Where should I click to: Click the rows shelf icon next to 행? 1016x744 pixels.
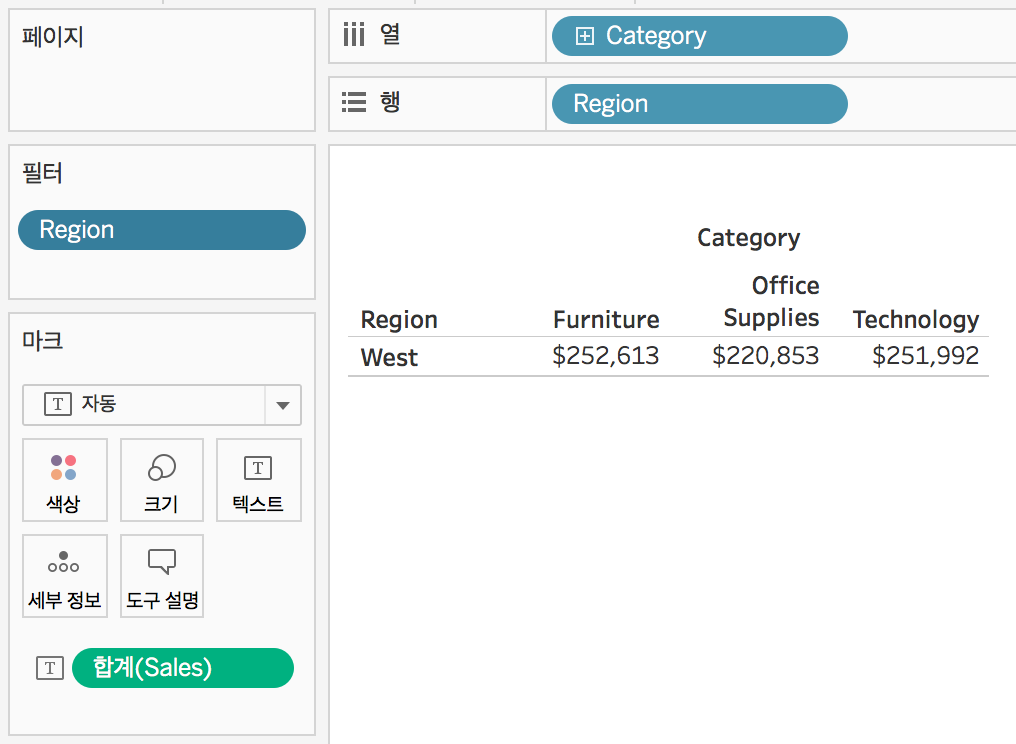354,102
